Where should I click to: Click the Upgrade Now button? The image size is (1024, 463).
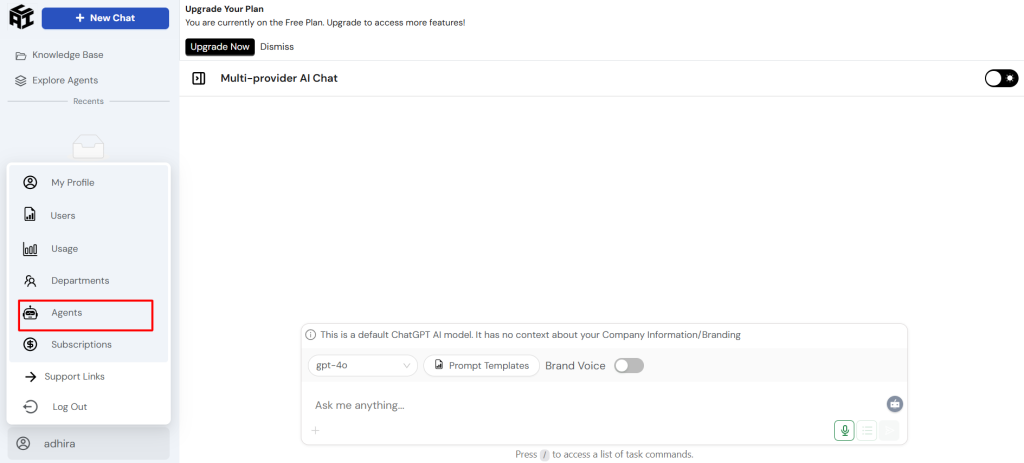tap(220, 47)
